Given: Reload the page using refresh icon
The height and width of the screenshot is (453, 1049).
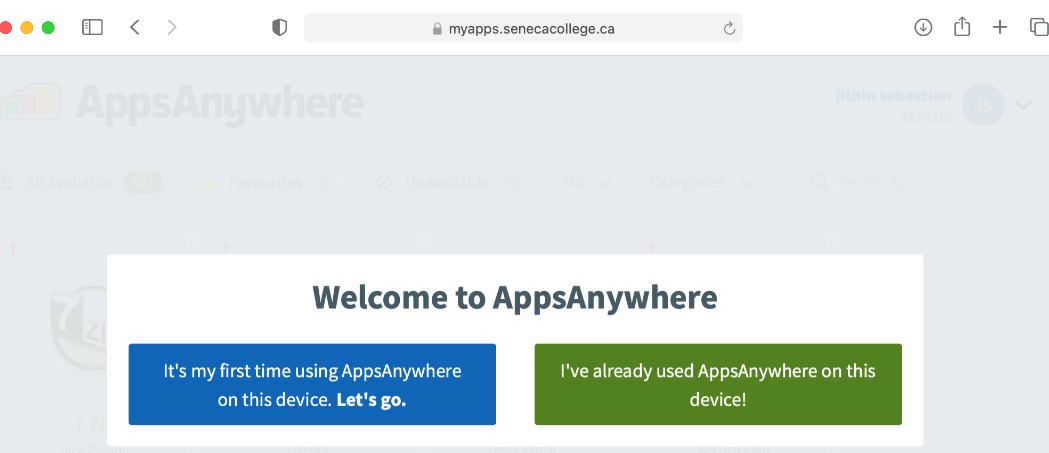Looking at the screenshot, I should (729, 28).
